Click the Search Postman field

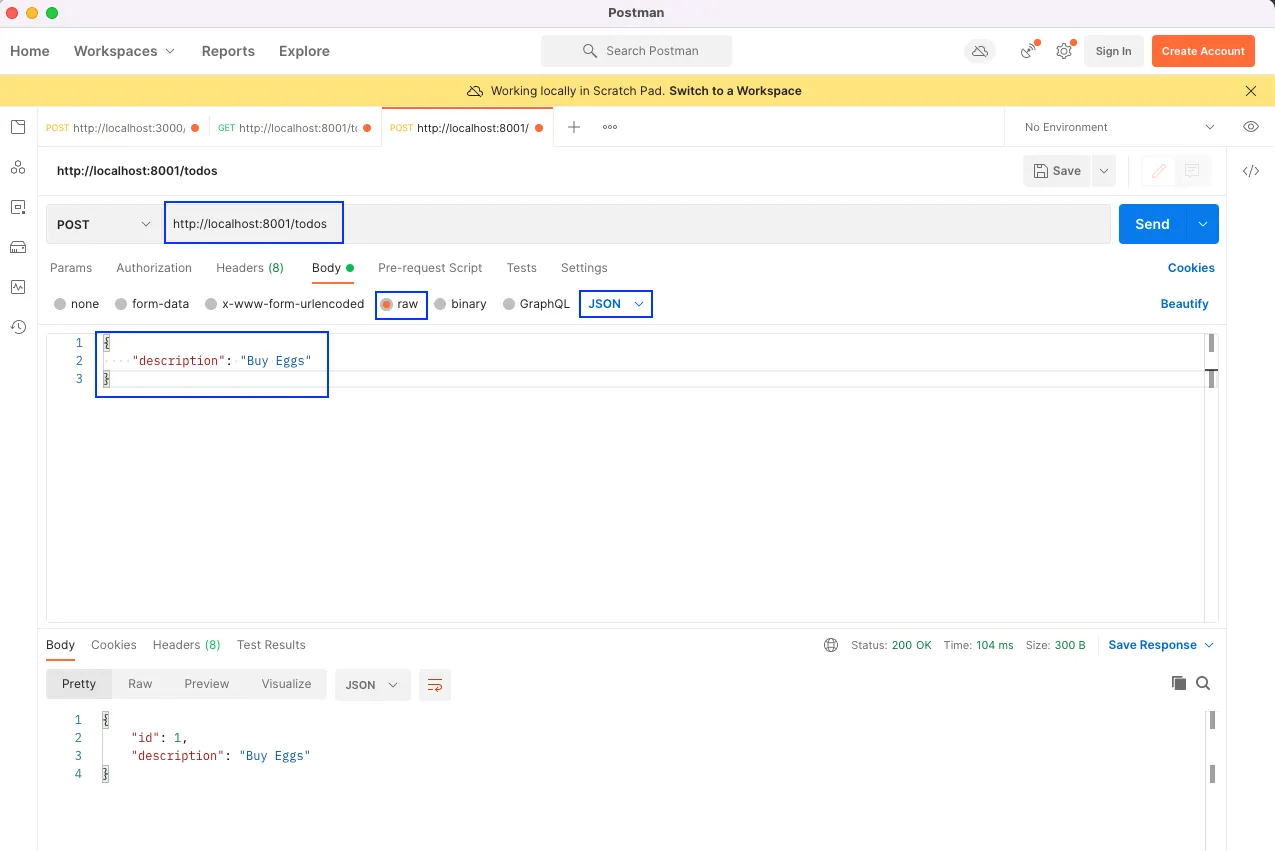636,51
